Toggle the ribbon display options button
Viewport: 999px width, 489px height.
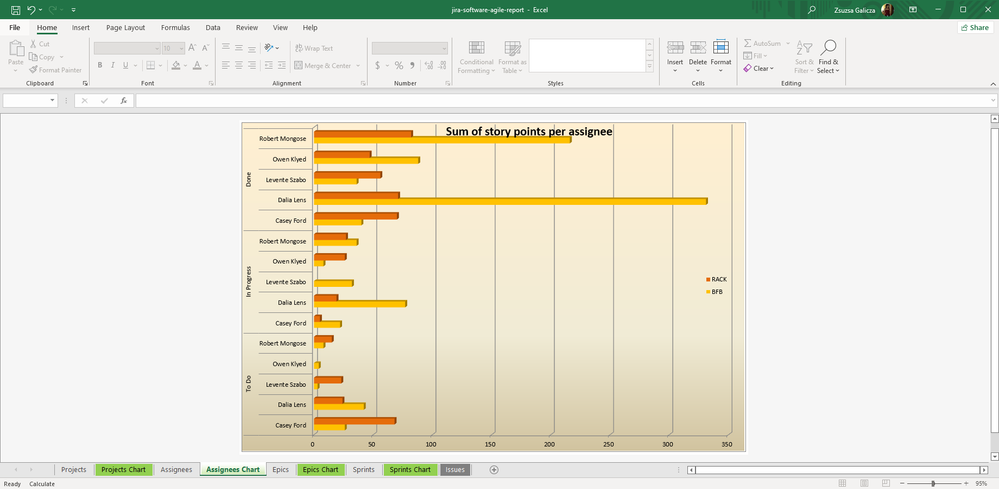(x=913, y=9)
